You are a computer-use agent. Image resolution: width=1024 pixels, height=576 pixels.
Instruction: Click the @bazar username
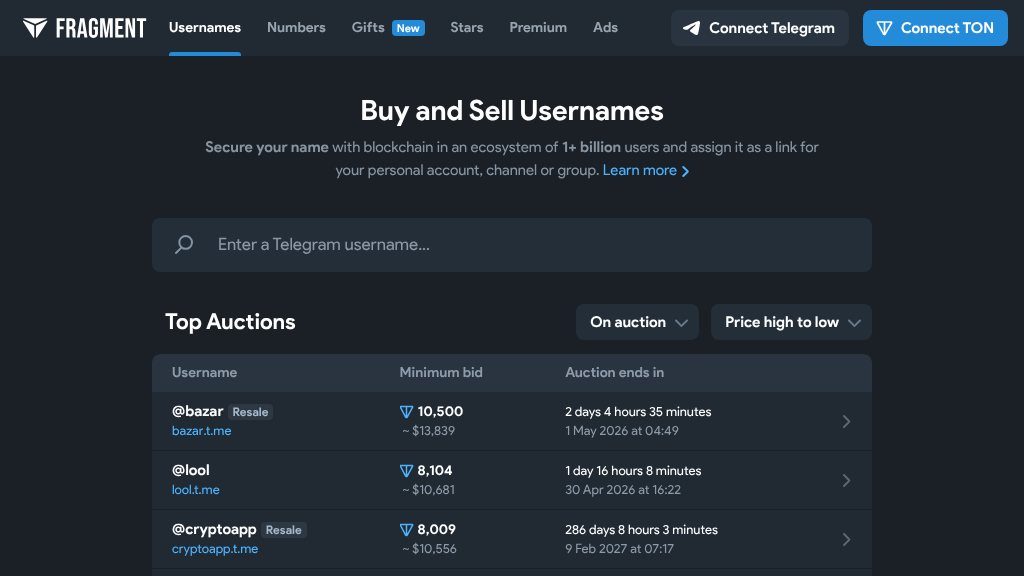pos(197,411)
